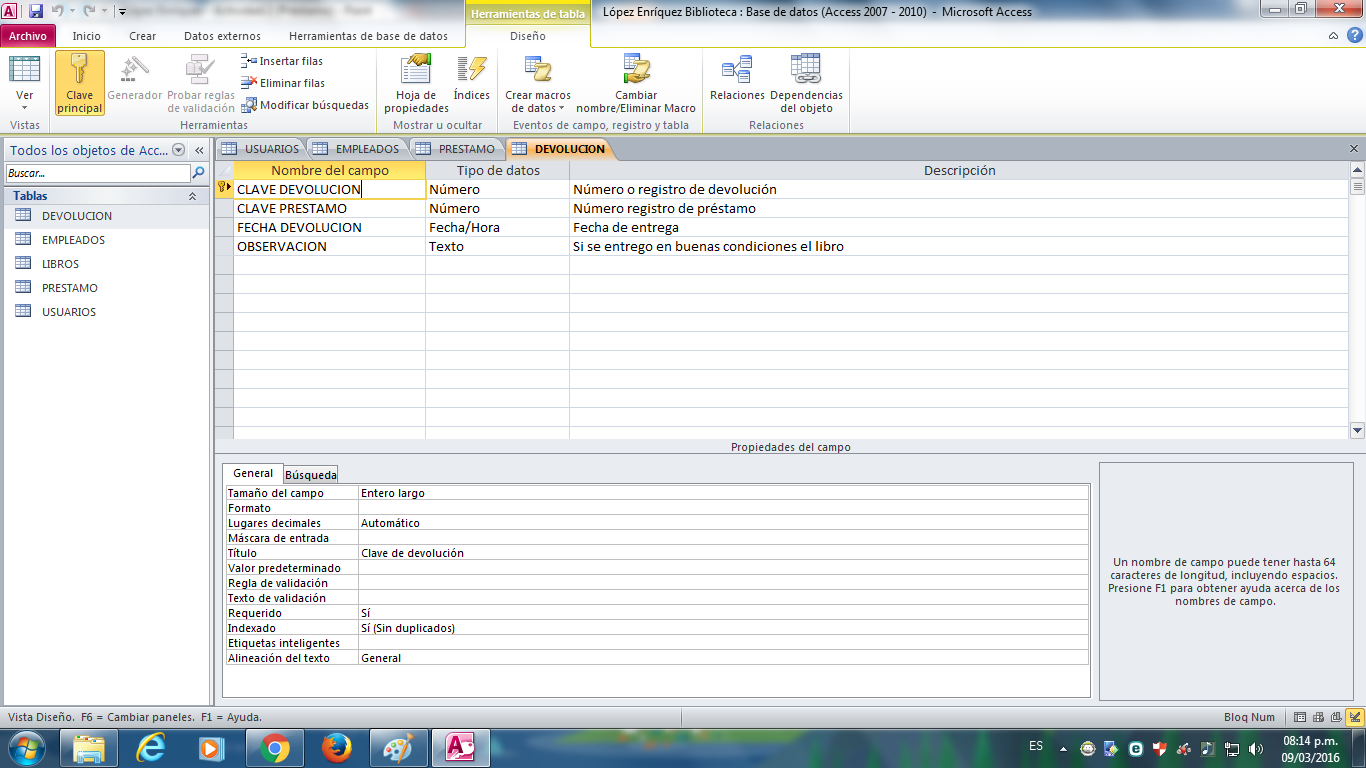Click the Archivo button
Viewport: 1366px width, 768px height.
click(x=28, y=36)
